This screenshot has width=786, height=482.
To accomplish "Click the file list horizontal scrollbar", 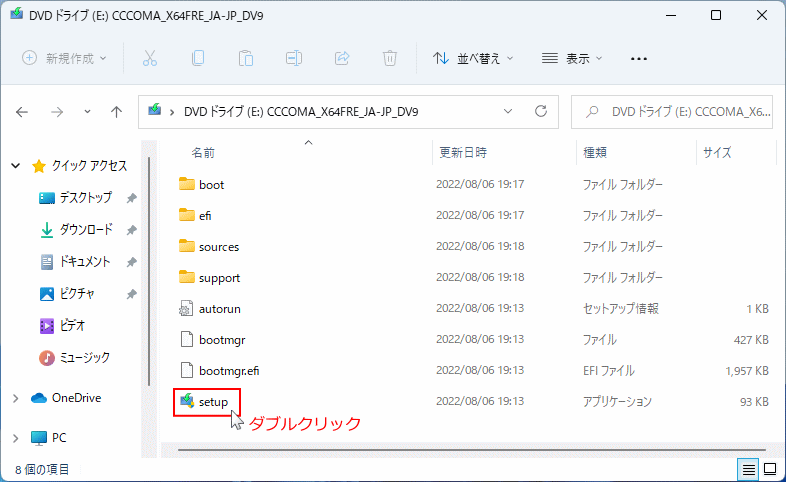I will 471,450.
